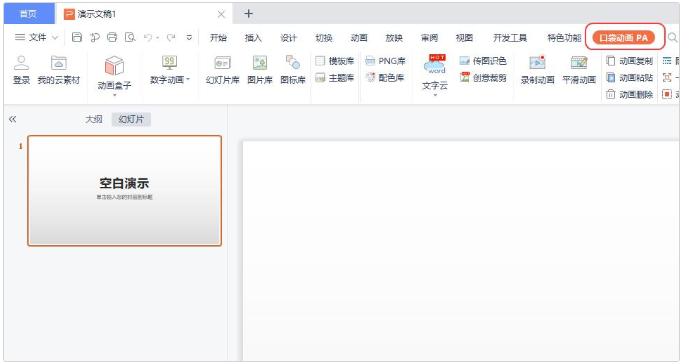Switch to the 插入 ribbon tab

pos(253,38)
